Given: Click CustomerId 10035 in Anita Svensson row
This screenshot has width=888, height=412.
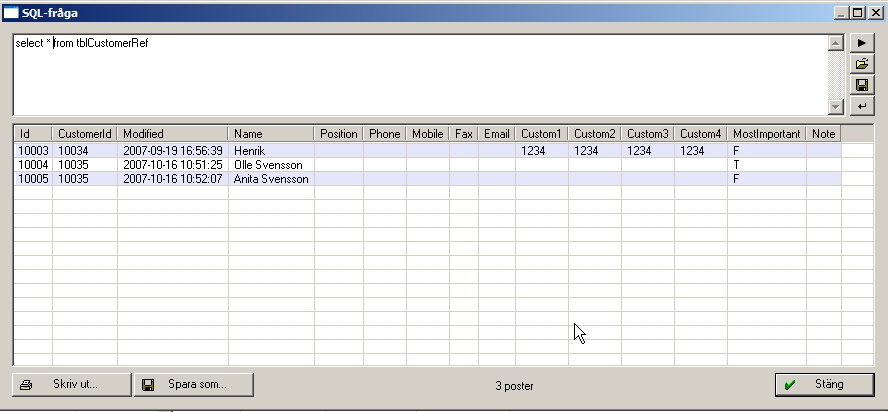Looking at the screenshot, I should coord(85,179).
